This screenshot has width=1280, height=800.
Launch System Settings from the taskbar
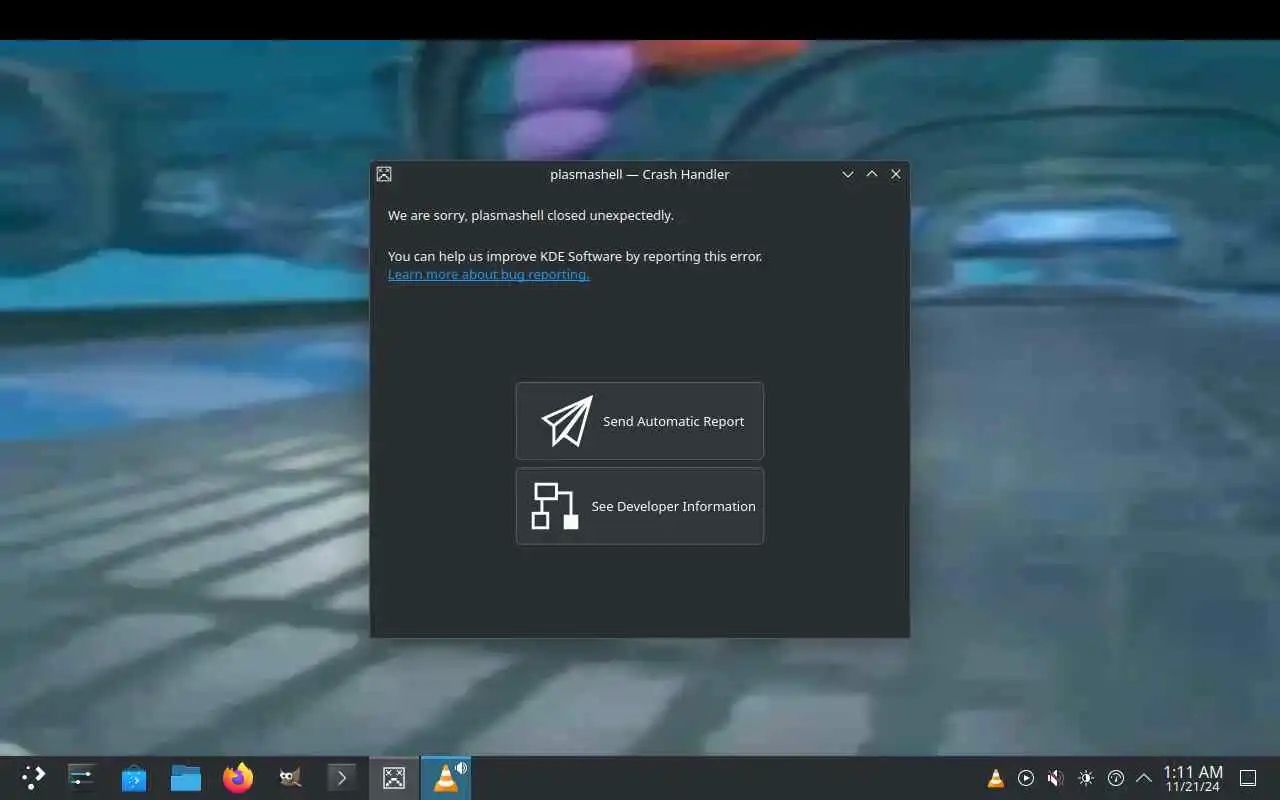click(81, 777)
